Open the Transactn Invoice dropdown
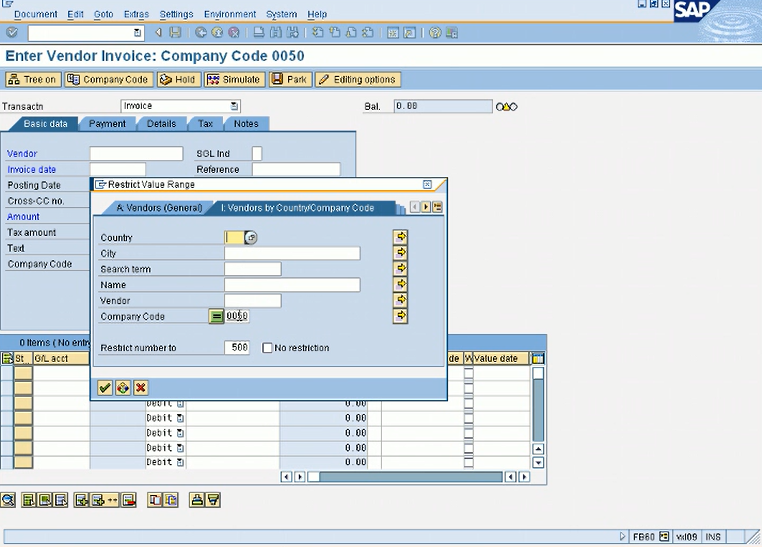This screenshot has width=762, height=547. [x=234, y=106]
